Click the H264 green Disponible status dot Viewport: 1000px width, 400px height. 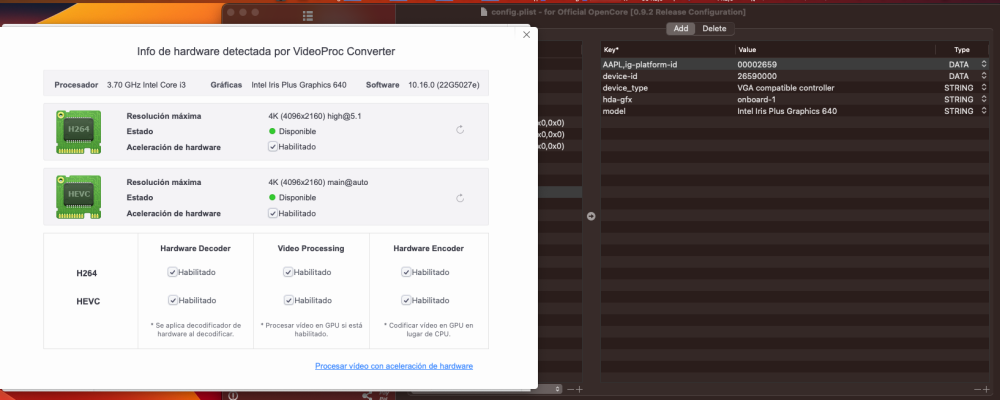tap(272, 131)
